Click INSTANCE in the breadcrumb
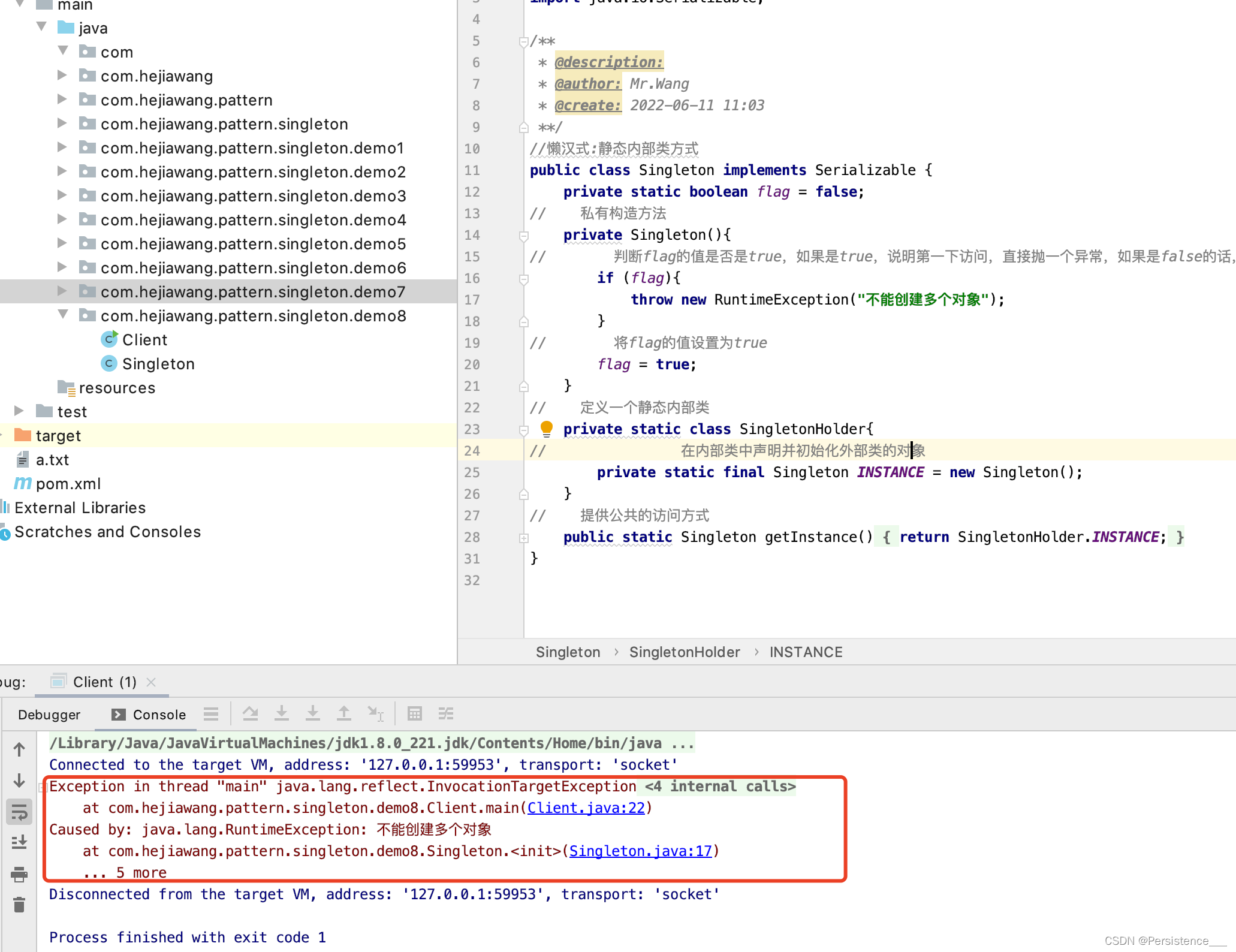 [x=806, y=652]
